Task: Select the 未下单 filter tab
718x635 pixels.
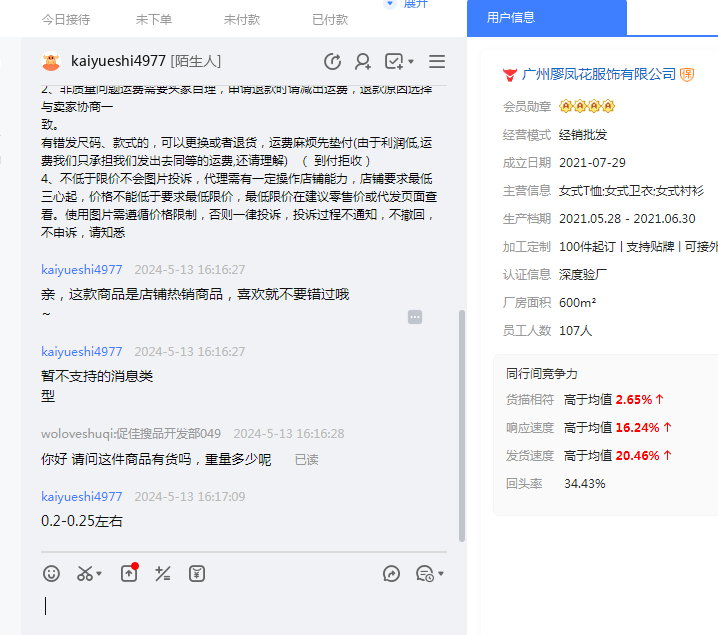Action: (154, 19)
